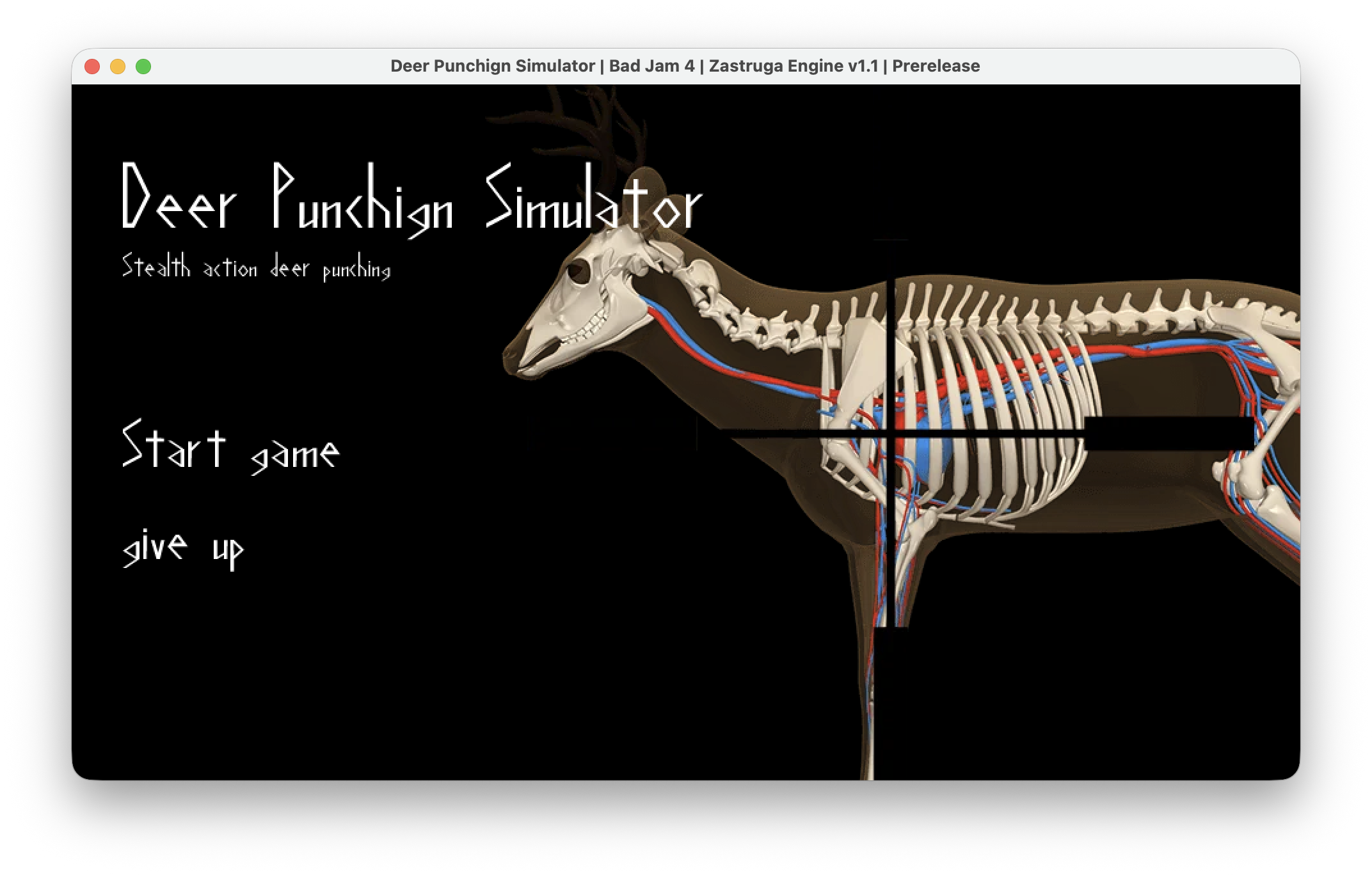Click the deer skull eye socket
The width and height of the screenshot is (1372, 875).
click(578, 272)
